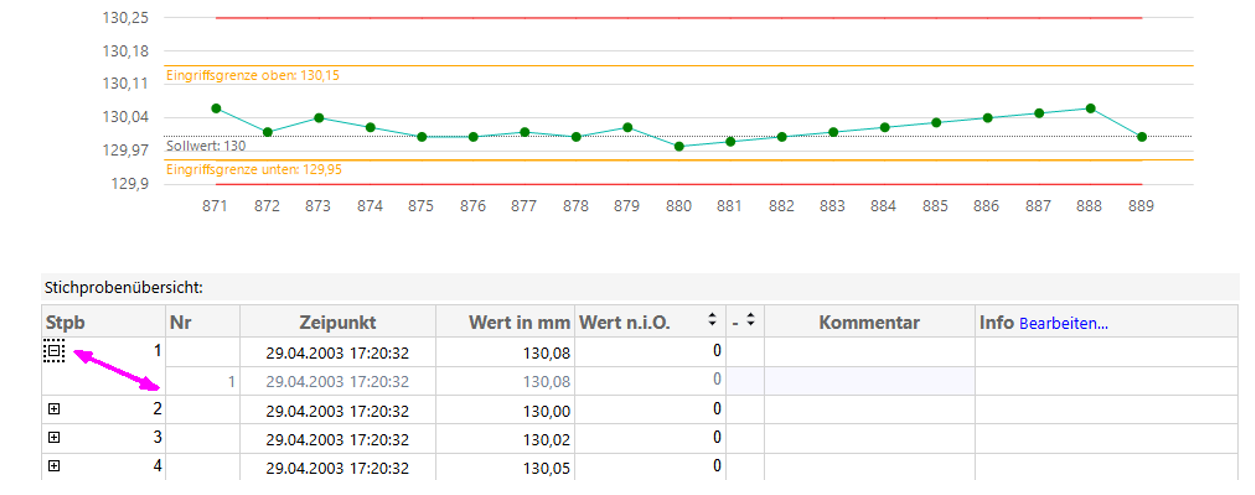Click the chart data point above 886
The height and width of the screenshot is (495, 1255).
click(x=988, y=118)
